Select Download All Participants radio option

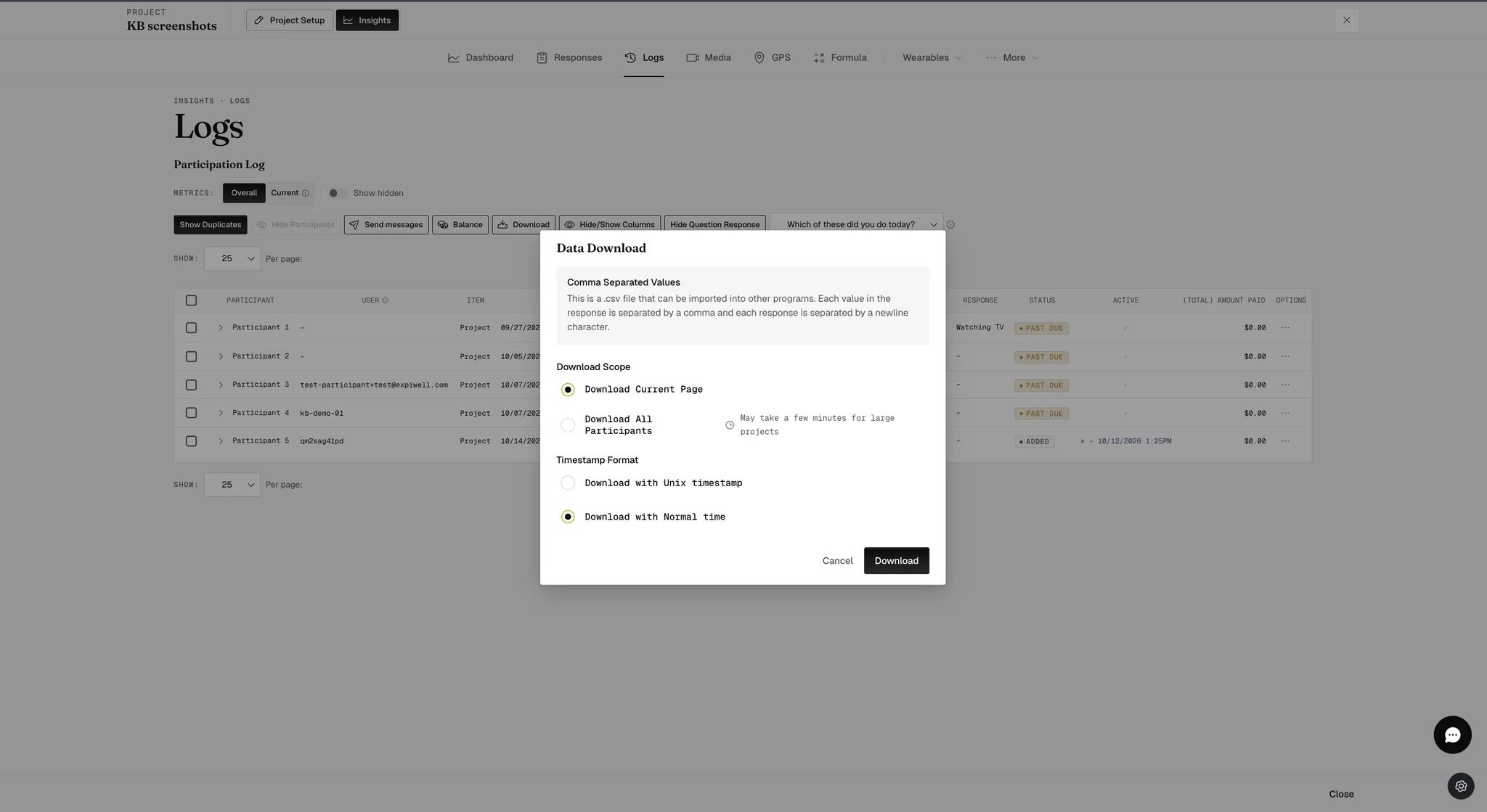pyautogui.click(x=568, y=425)
